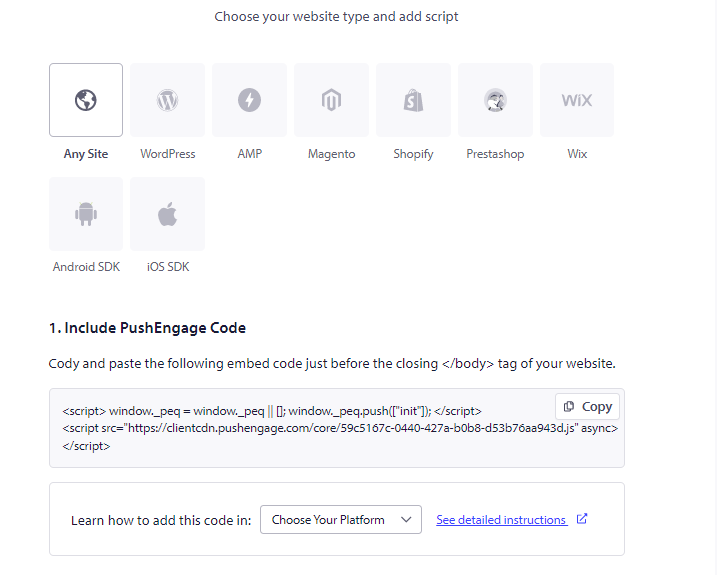
Task: Click the external link icon beside instructions
Action: pos(582,519)
